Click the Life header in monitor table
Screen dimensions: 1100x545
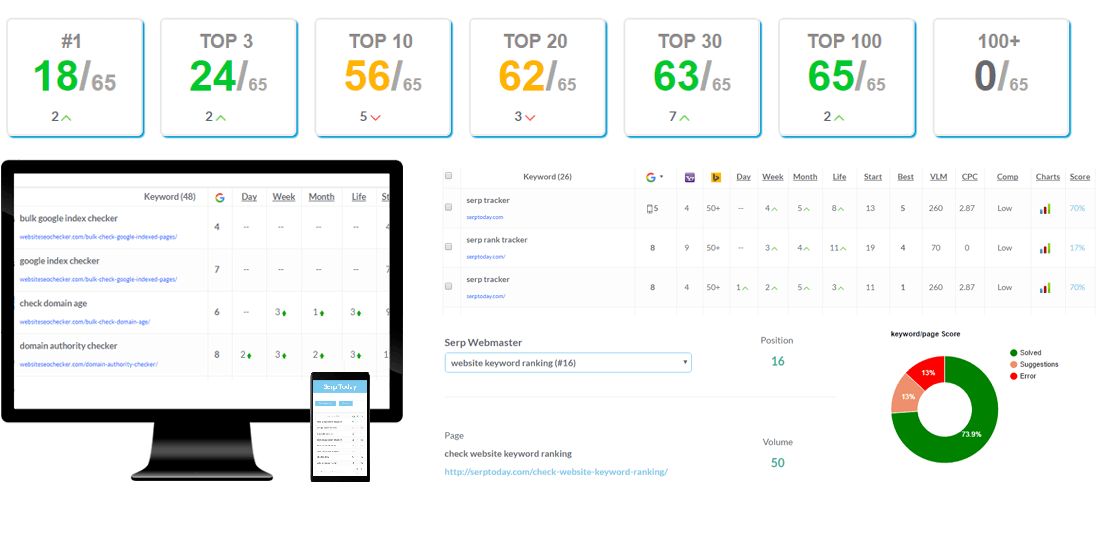tap(359, 197)
